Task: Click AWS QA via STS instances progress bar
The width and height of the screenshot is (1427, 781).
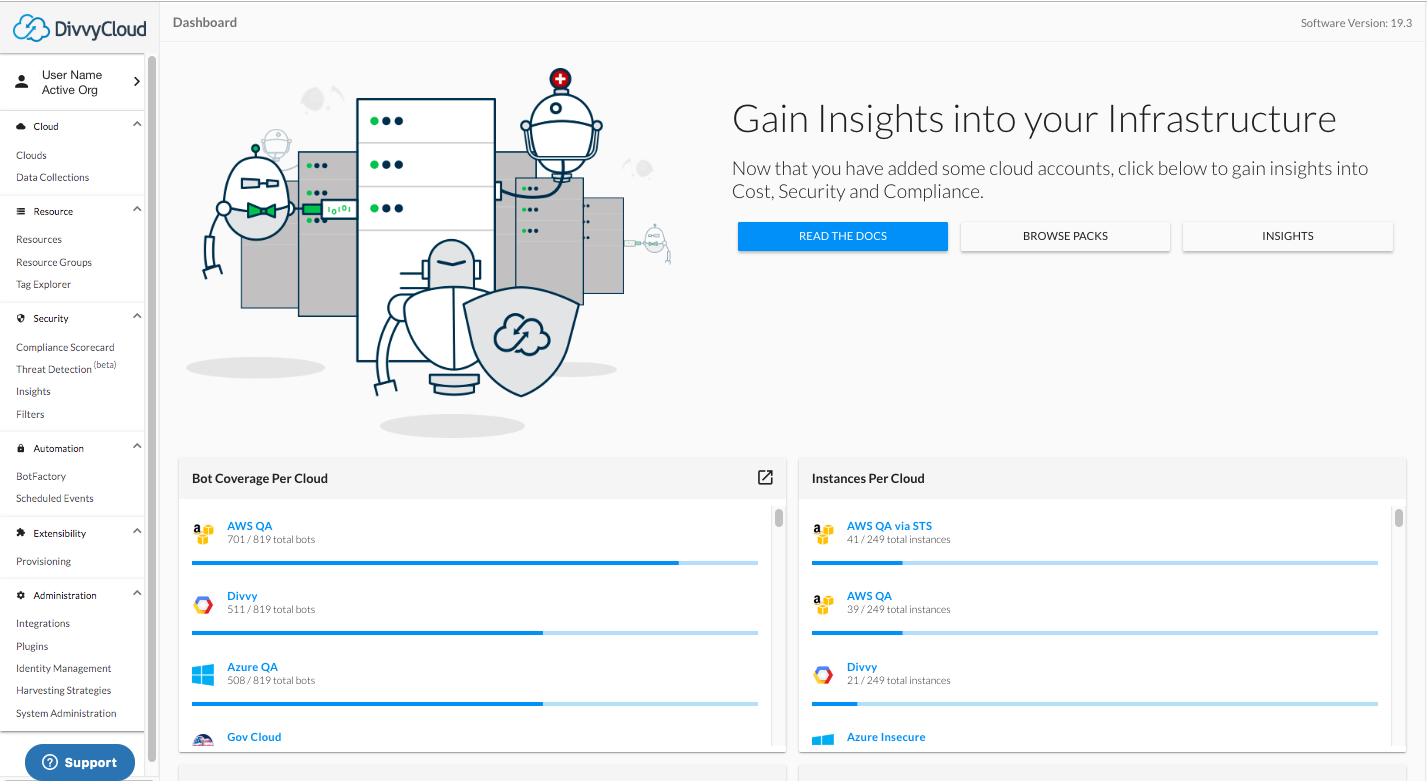Action: click(1095, 563)
